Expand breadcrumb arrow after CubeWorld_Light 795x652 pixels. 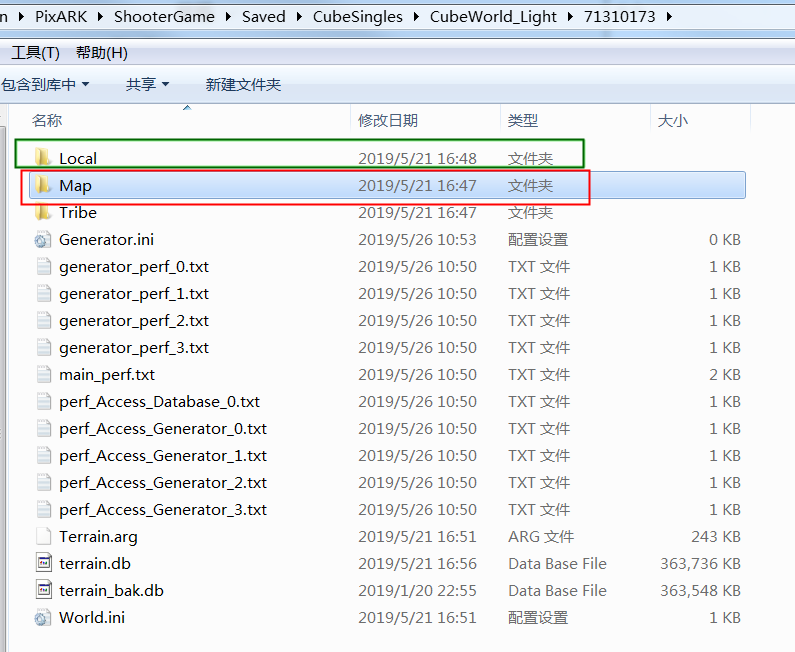(x=570, y=17)
